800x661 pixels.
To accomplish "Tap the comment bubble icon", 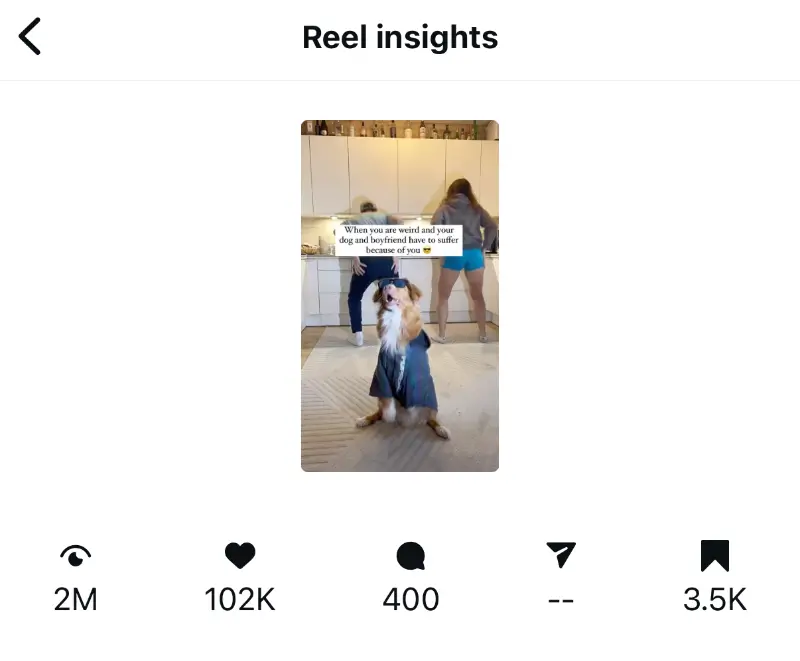I will click(x=411, y=555).
